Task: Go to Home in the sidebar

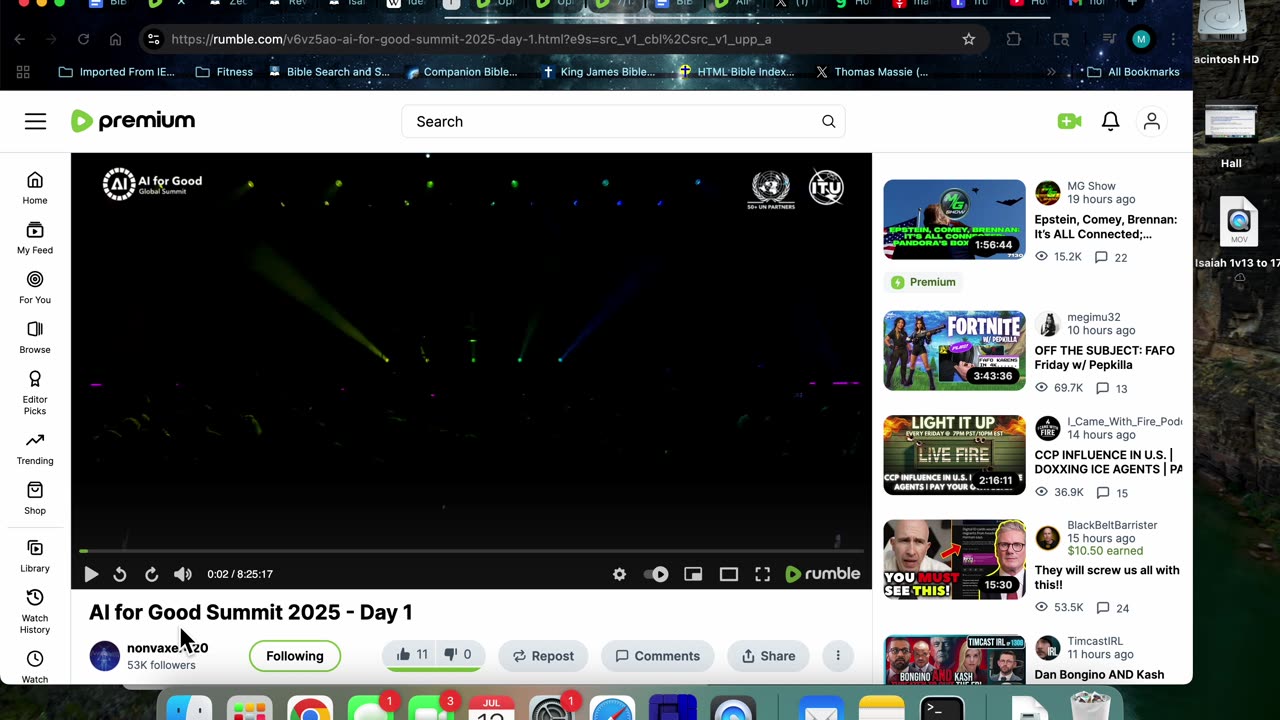Action: [35, 187]
